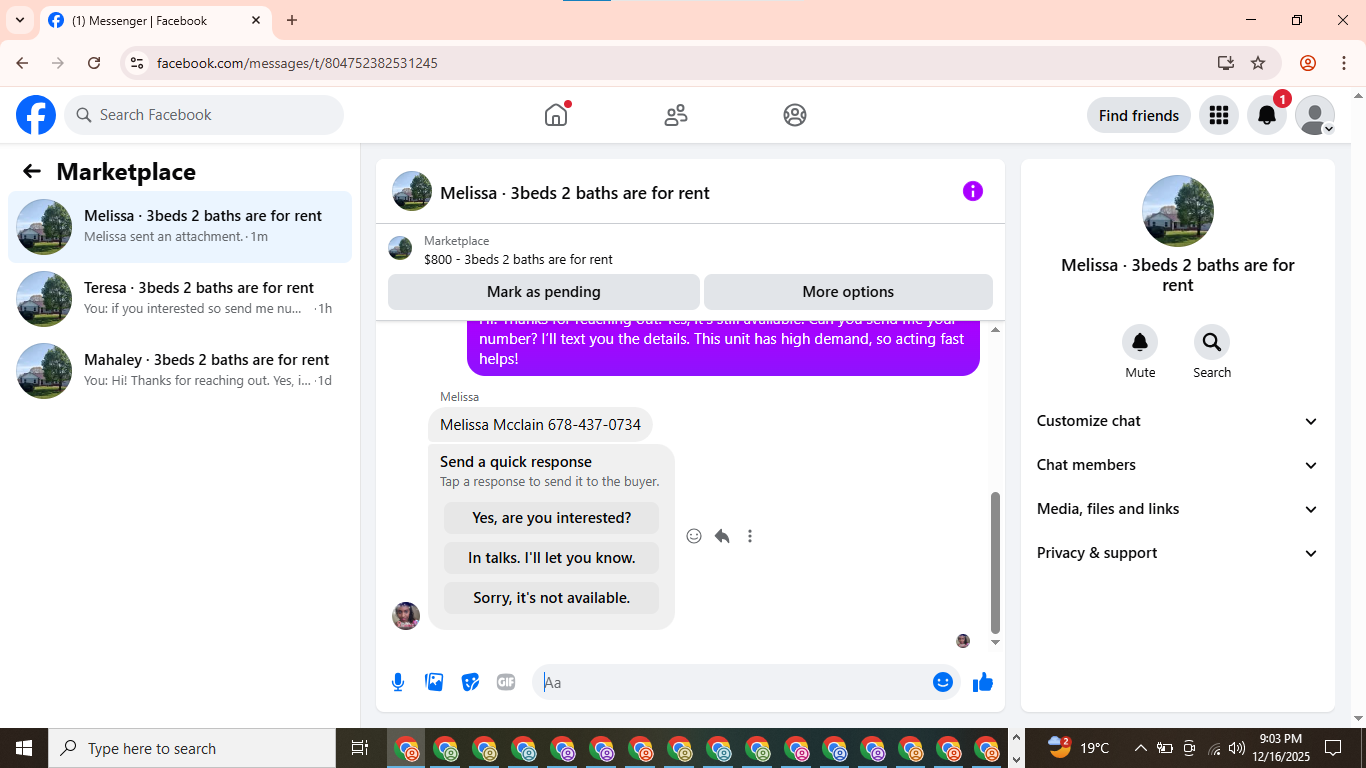Open Task View on the taskbar
The image size is (1366, 768).
coord(360,748)
